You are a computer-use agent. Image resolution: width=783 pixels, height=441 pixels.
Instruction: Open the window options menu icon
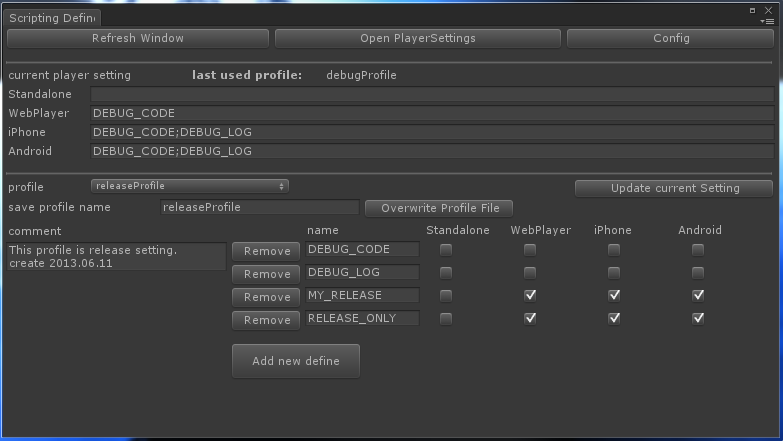[767, 21]
